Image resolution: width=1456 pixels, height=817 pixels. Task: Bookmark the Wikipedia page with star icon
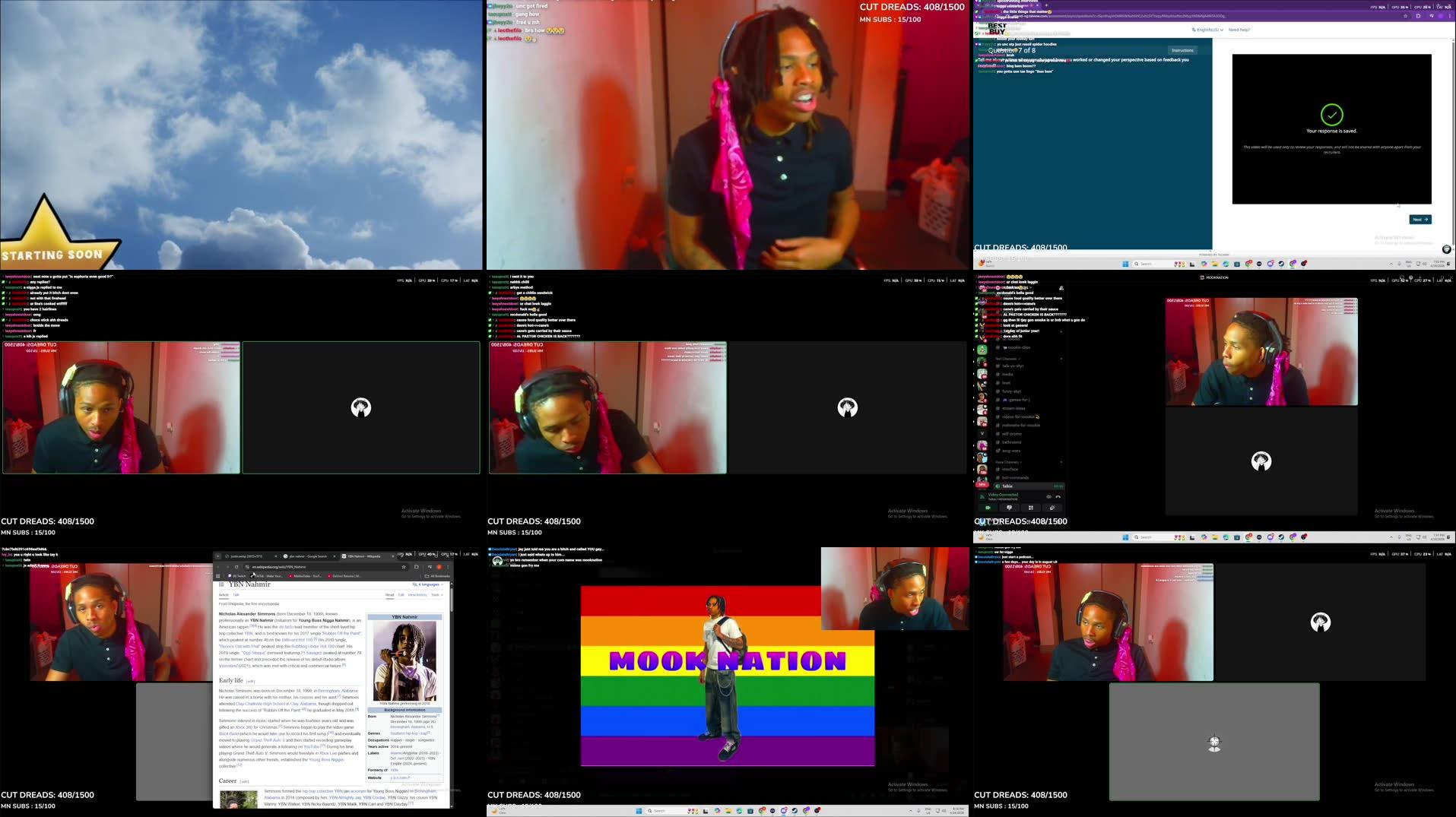404,567
